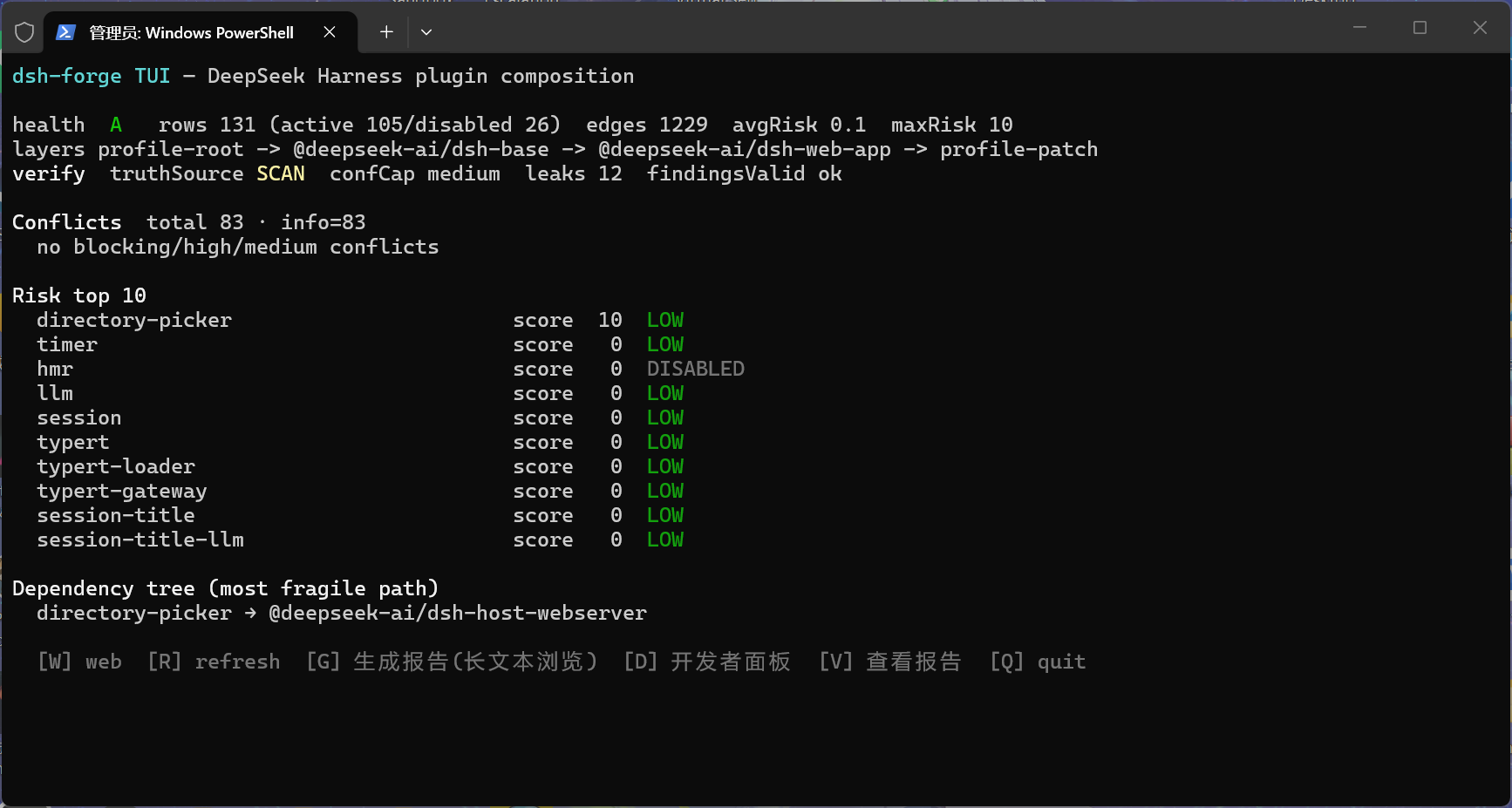The height and width of the screenshot is (808, 1512).
Task: Click the no blocking/high/medium conflicts line
Action: (238, 247)
